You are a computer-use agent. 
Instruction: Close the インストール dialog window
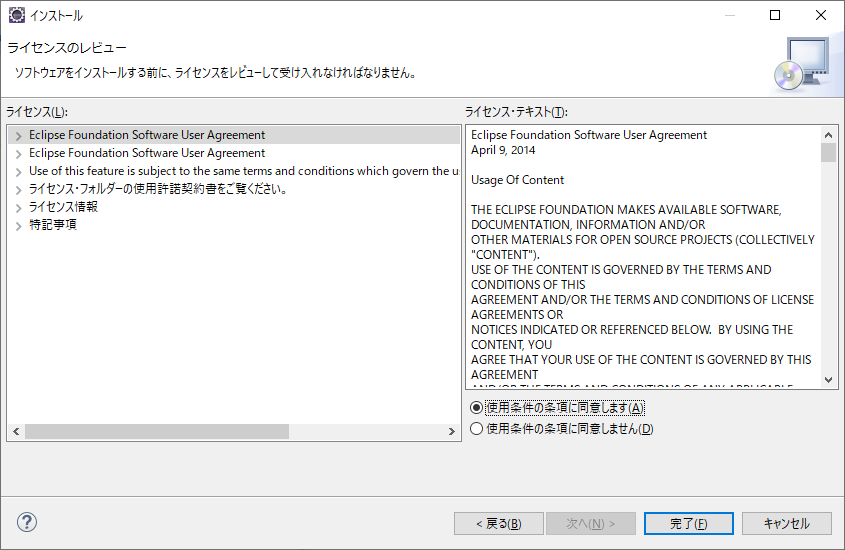tap(820, 15)
